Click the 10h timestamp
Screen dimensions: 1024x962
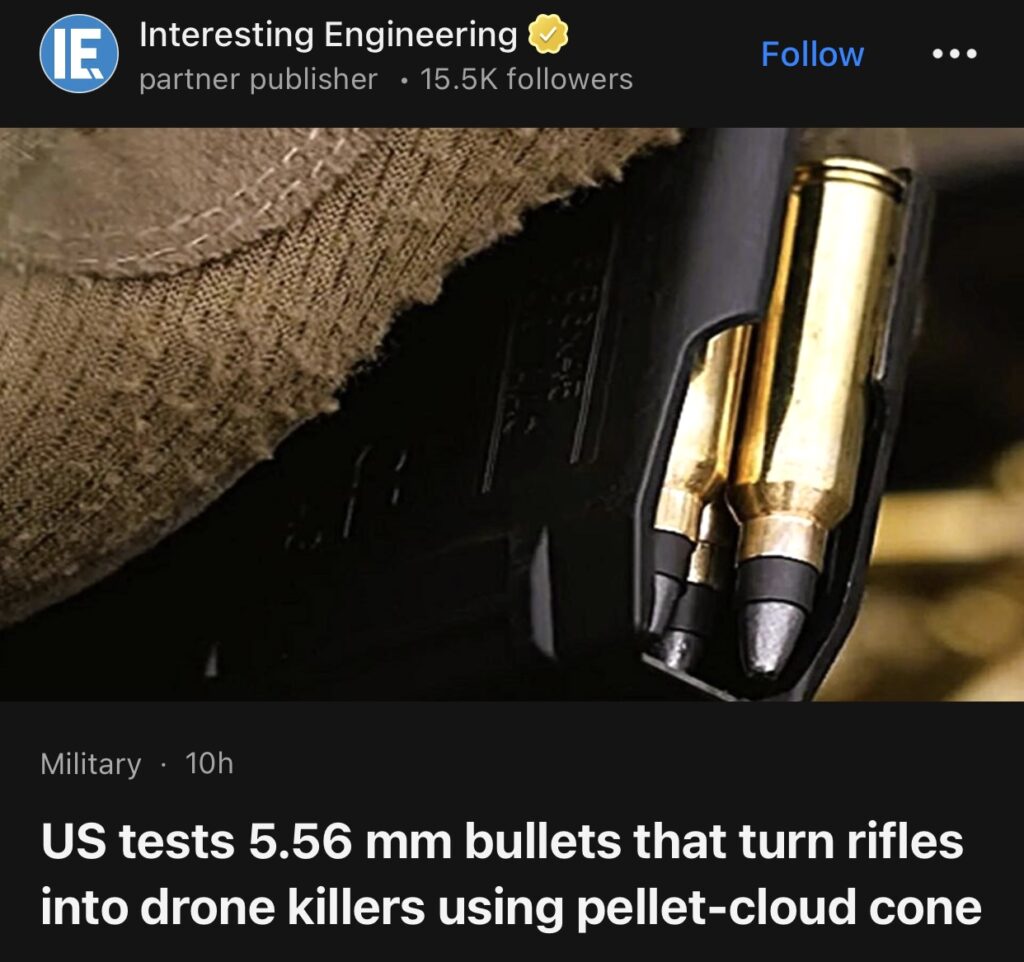click(x=209, y=763)
